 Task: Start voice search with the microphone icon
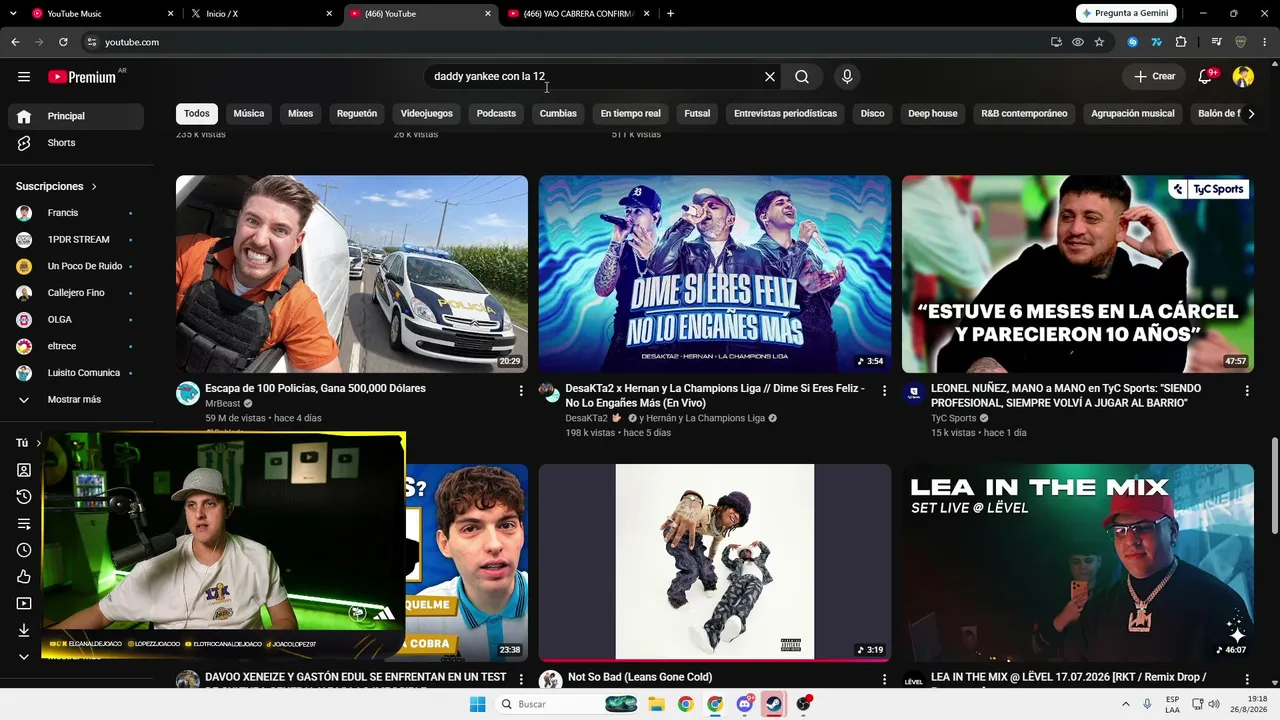(x=847, y=77)
